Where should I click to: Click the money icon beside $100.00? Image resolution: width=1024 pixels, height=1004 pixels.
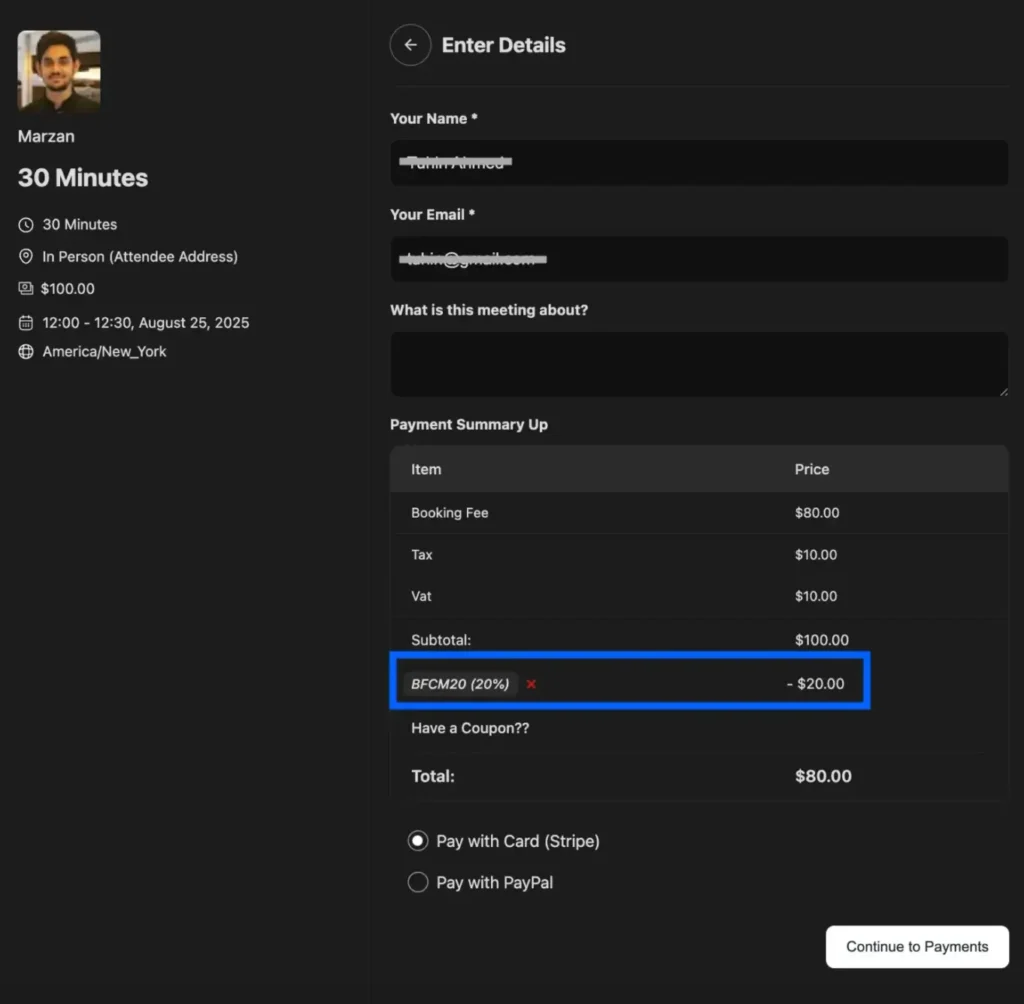pyautogui.click(x=26, y=289)
